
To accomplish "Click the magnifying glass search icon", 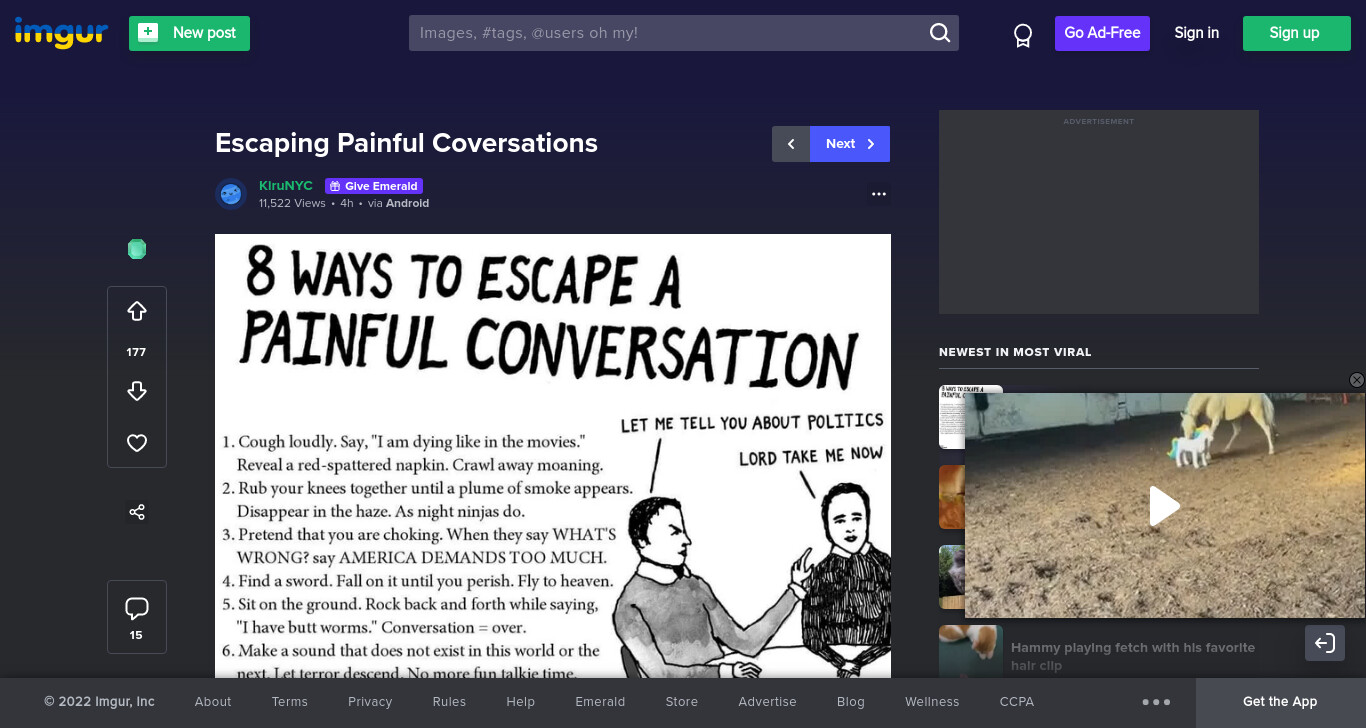I will point(940,33).
